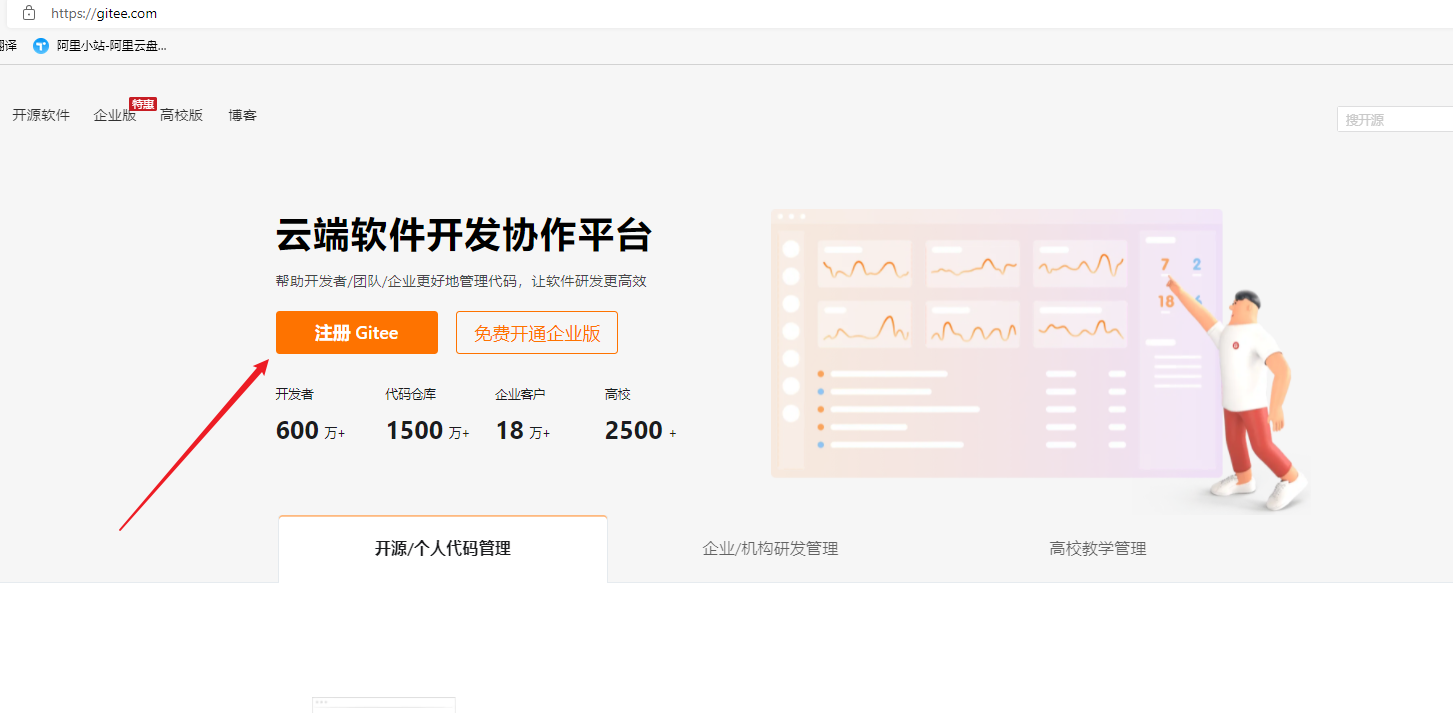Click the 高校 2500+ statistic
This screenshot has width=1453, height=713.
(641, 415)
